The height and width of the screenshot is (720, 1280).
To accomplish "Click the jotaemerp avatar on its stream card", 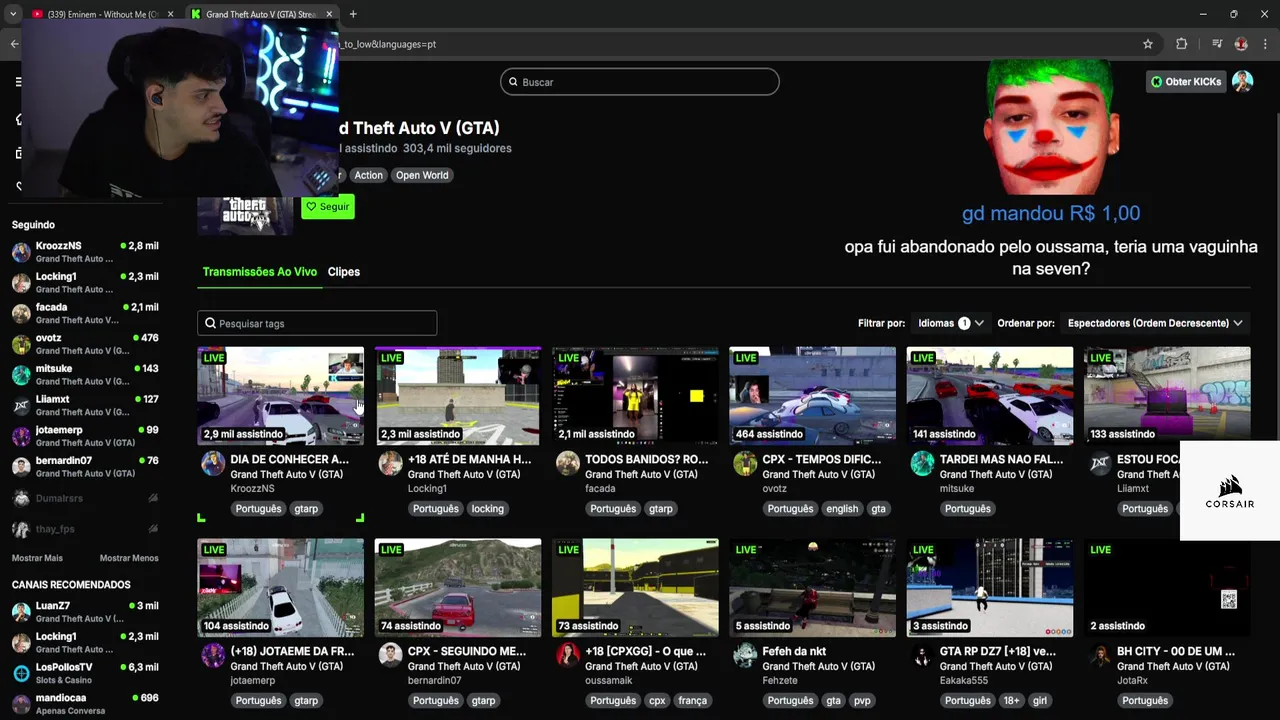I will coord(213,655).
